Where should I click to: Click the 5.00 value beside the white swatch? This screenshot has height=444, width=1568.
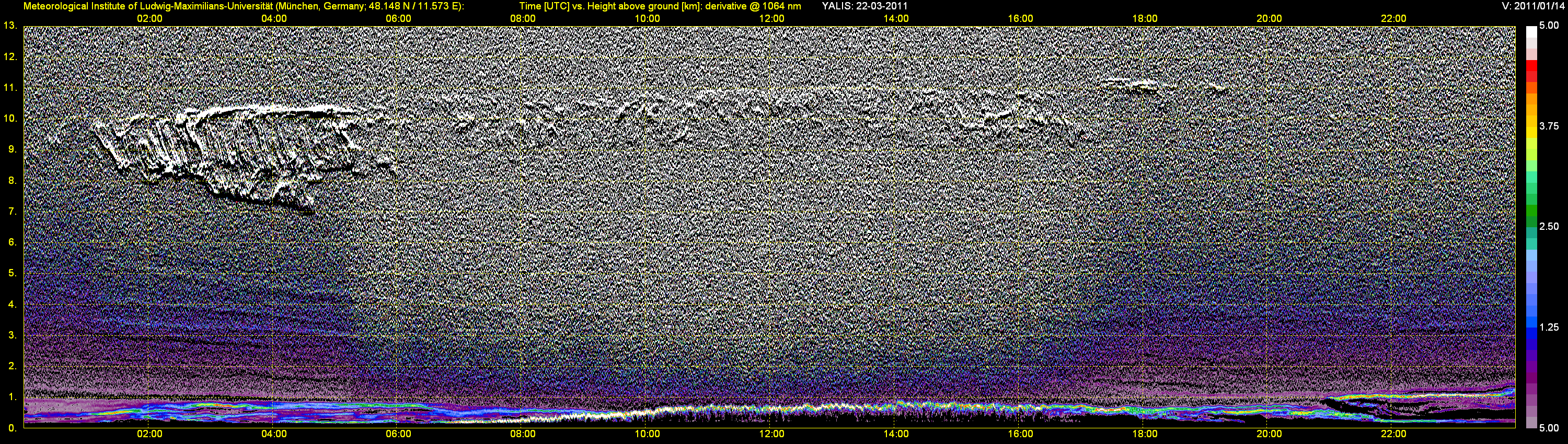pyautogui.click(x=1549, y=26)
